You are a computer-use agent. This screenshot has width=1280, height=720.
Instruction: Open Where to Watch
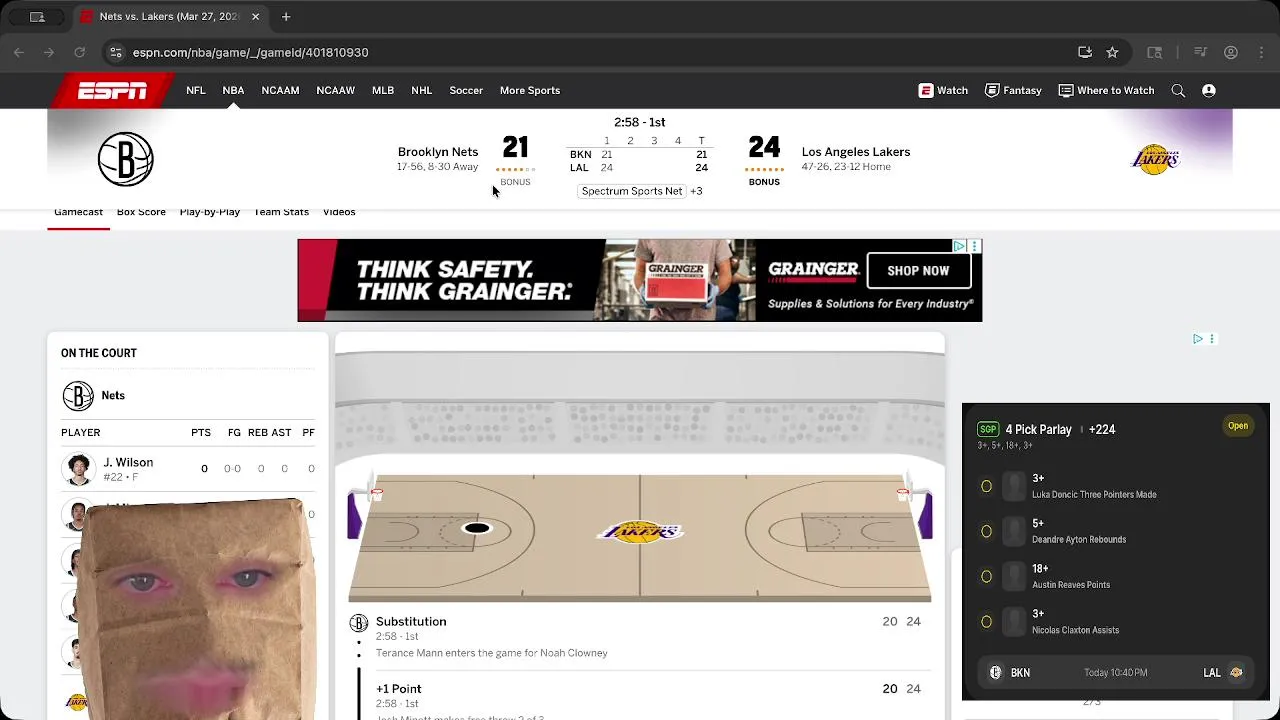1106,90
